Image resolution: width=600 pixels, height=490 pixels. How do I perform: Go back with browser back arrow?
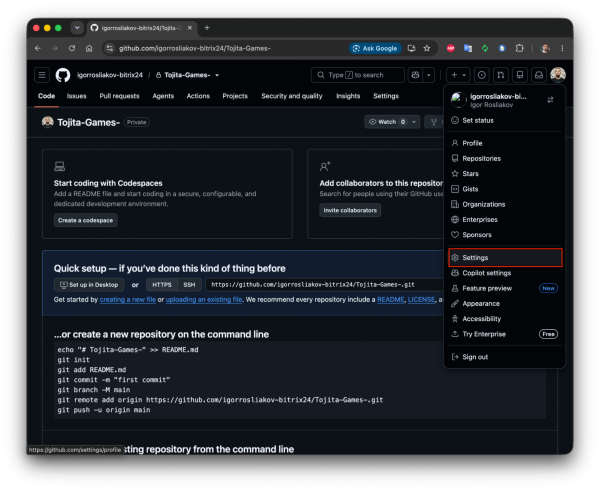click(38, 48)
